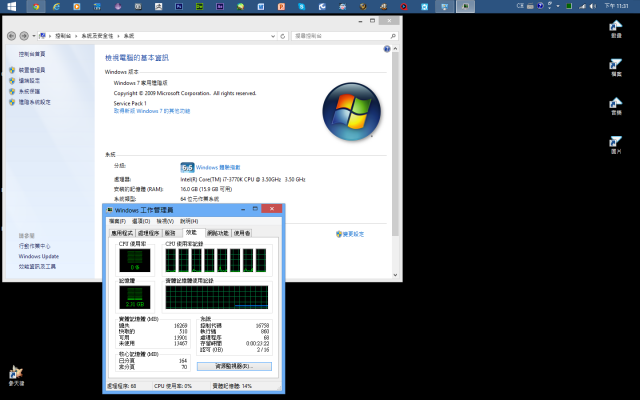Click the search magnifier icon
Screen dimensions: 640x400
[393, 36]
